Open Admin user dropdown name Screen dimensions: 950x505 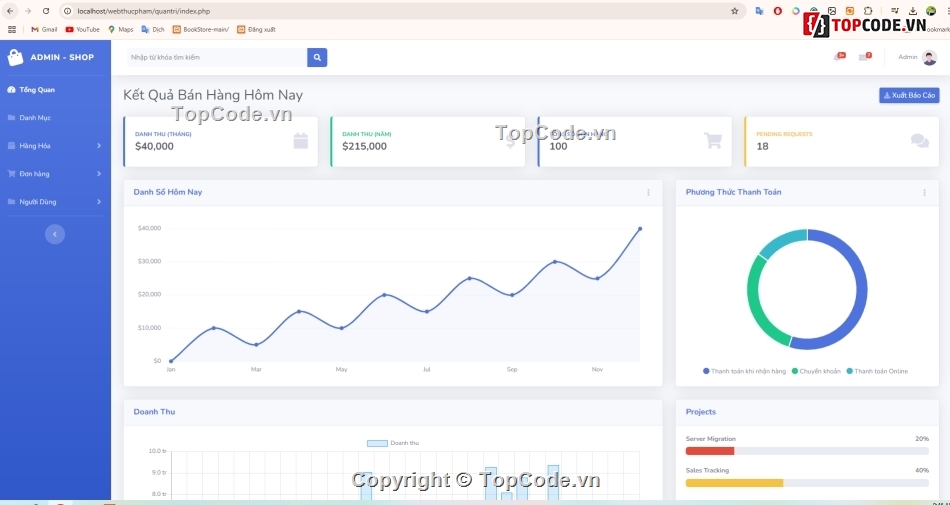(x=908, y=57)
